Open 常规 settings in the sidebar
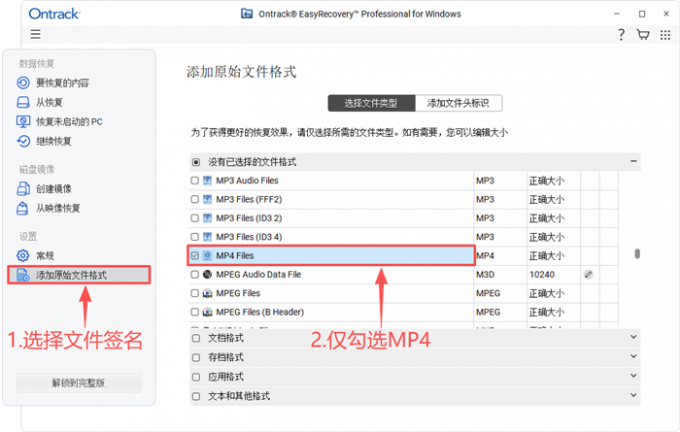 tap(45, 255)
